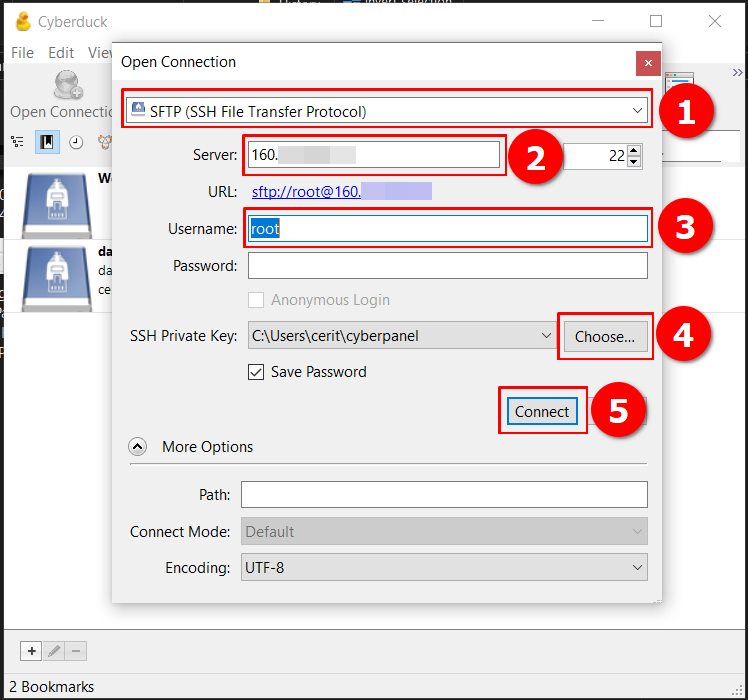Viewport: 748px width, 700px height.
Task: Close the Open Connection dialog
Action: click(x=648, y=63)
